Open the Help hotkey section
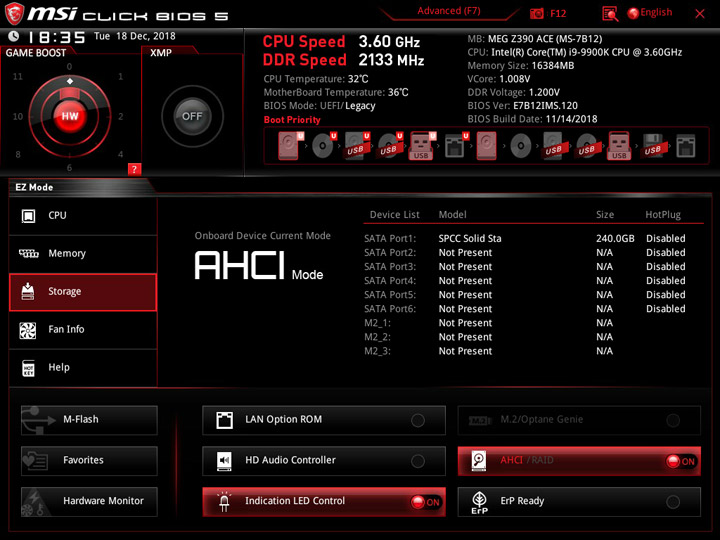Viewport: 720px width, 540px height. click(x=83, y=368)
